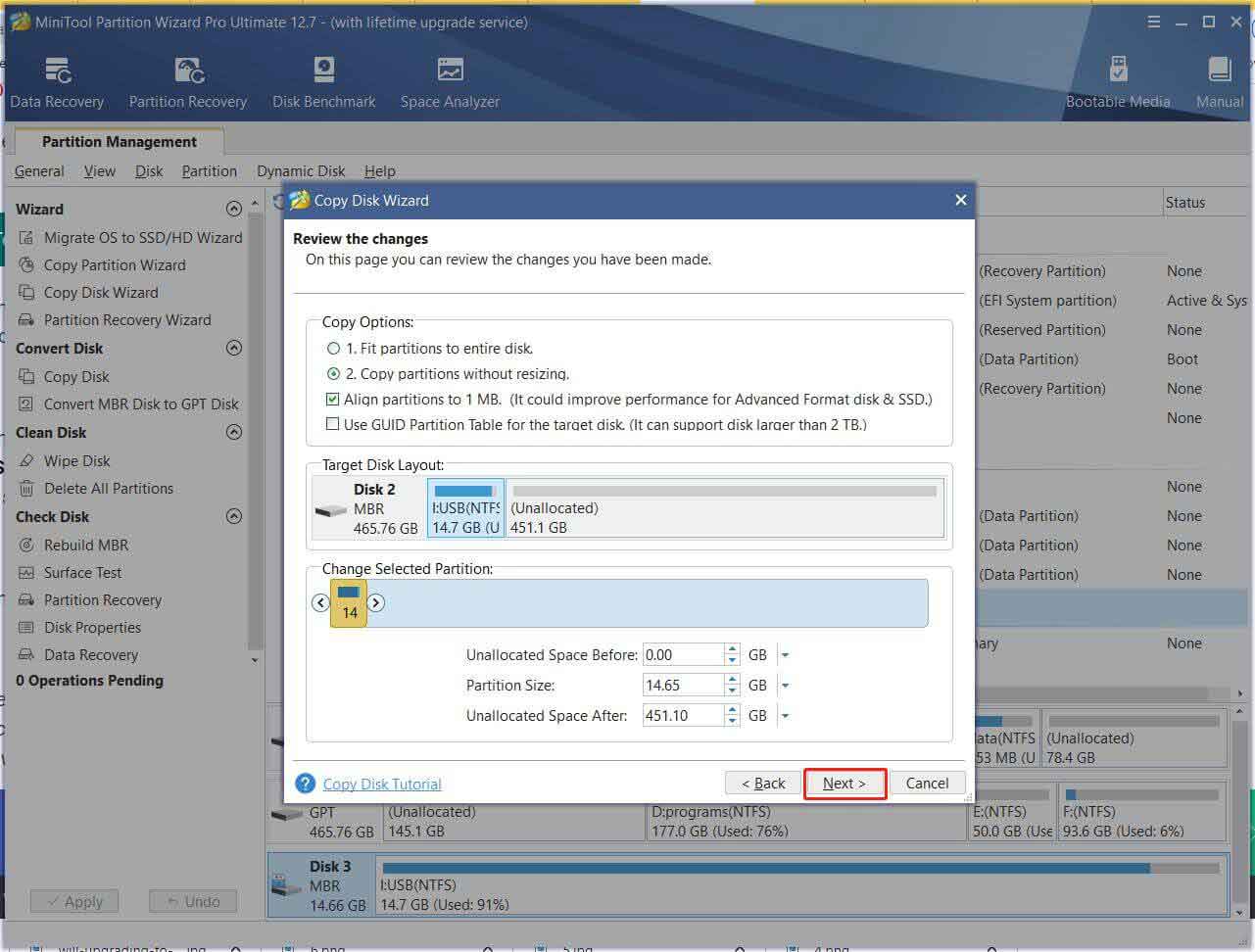Screen dimensions: 1255x952
Task: Open the Data Recovery tool in the toolbar
Action: pyautogui.click(x=57, y=83)
